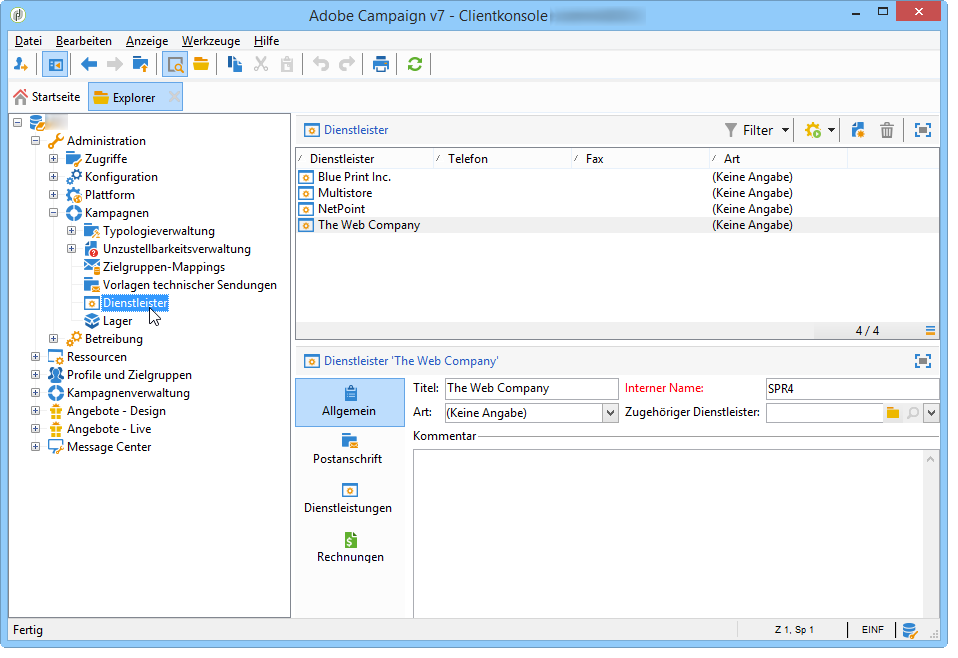Click the parent folder up icon
Image resolution: width=958 pixels, height=658 pixels.
click(141, 64)
